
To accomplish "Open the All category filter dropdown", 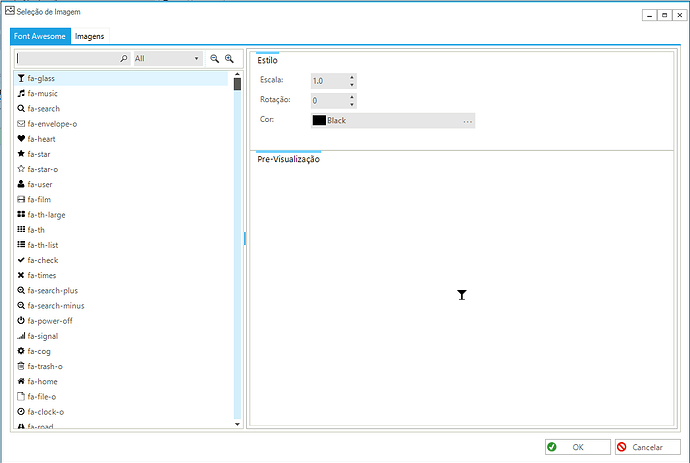I will [167, 59].
